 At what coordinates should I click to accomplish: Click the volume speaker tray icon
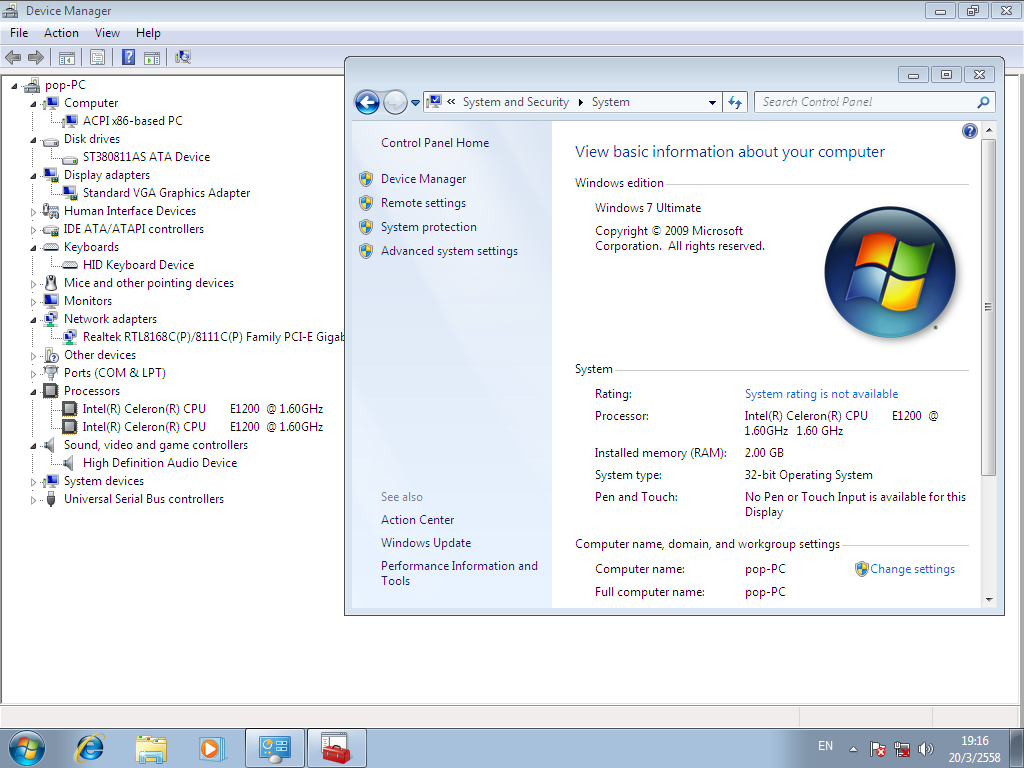[x=925, y=749]
